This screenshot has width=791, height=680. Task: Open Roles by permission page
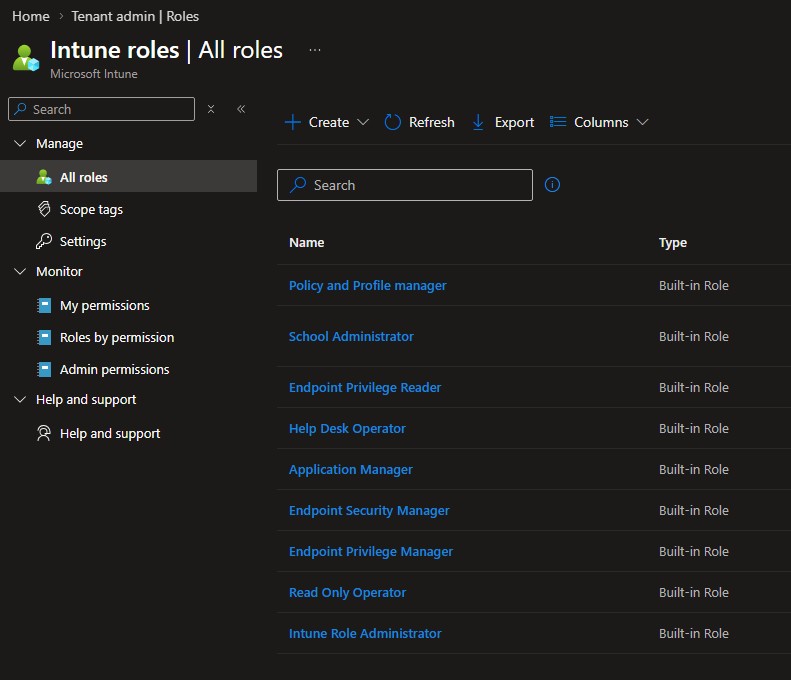[116, 337]
